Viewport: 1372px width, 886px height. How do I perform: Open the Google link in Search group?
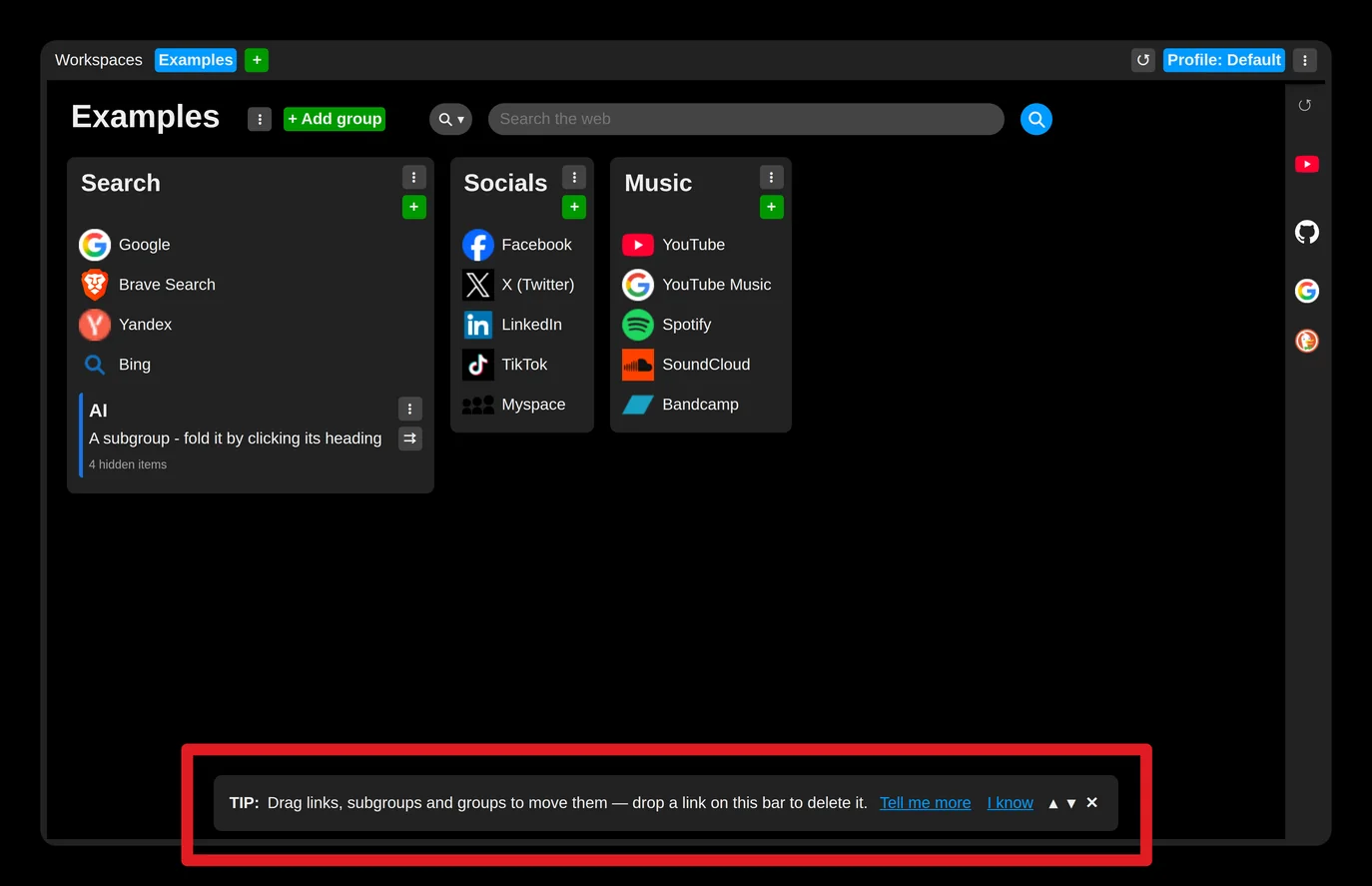pyautogui.click(x=125, y=245)
